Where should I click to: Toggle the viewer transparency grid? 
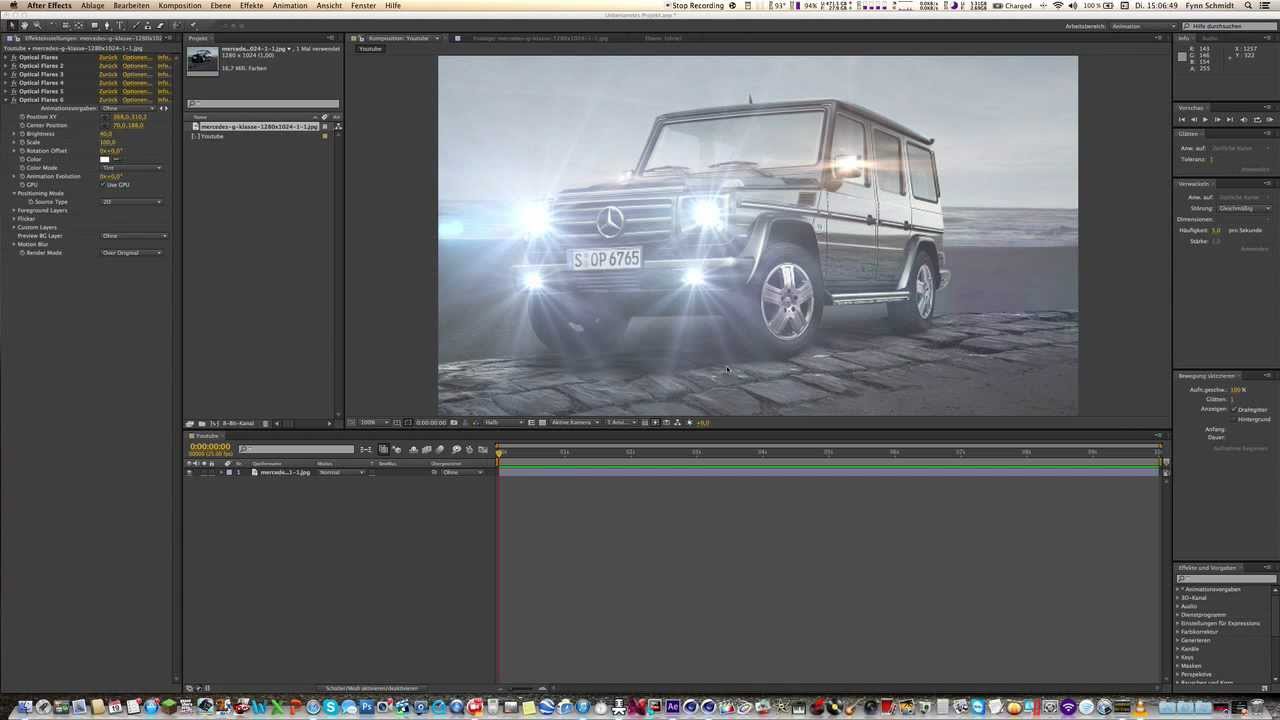tap(542, 422)
